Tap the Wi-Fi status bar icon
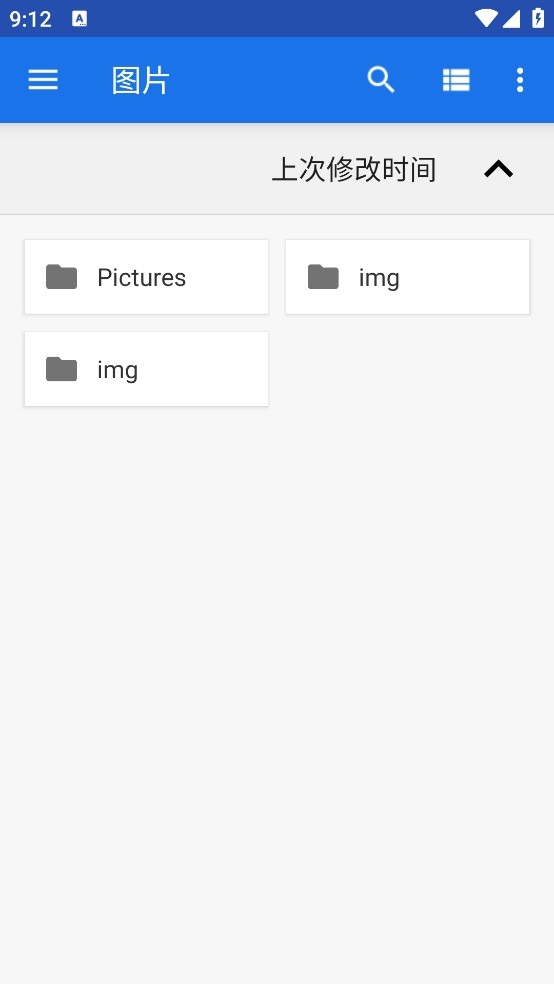554x984 pixels. click(x=486, y=18)
